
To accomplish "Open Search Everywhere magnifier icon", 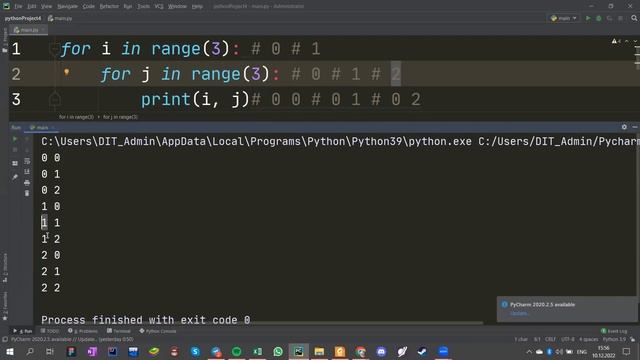I will pos(634,18).
